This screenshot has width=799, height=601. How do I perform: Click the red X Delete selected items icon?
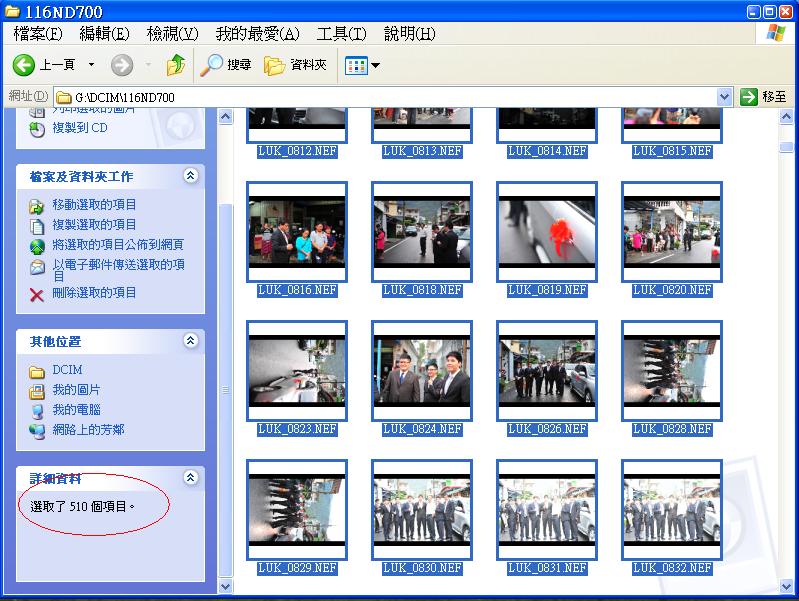tap(37, 295)
